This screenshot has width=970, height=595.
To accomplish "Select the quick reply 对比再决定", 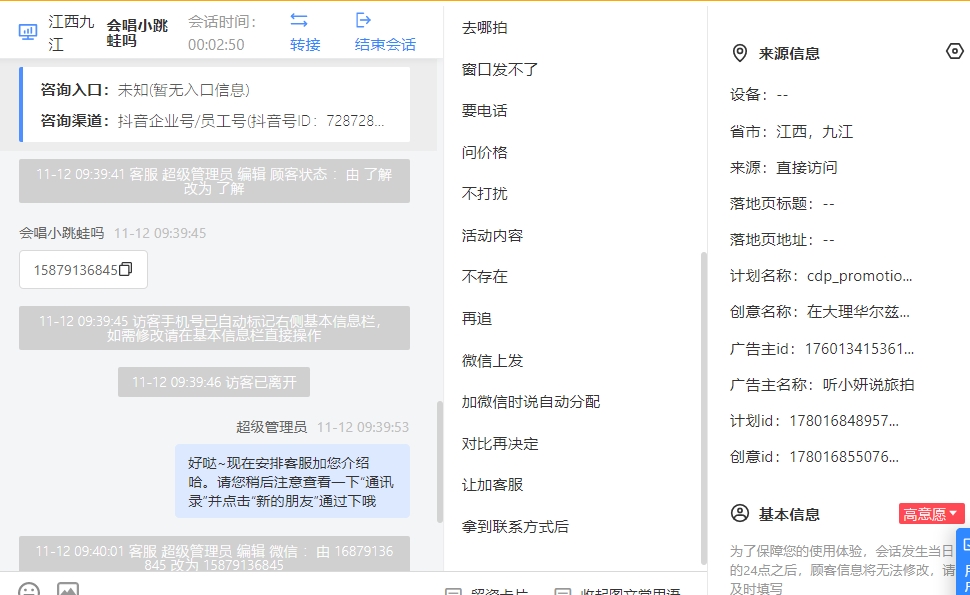I will (x=500, y=443).
